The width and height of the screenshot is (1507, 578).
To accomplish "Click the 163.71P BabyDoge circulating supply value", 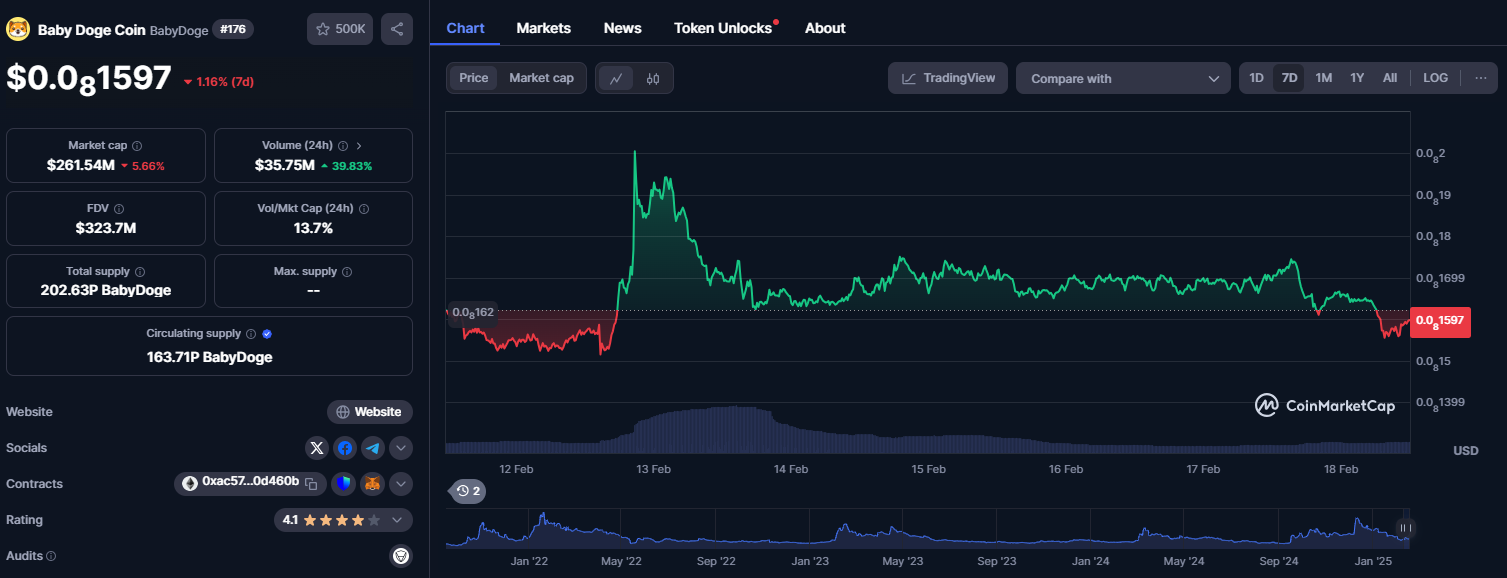I will pyautogui.click(x=209, y=357).
